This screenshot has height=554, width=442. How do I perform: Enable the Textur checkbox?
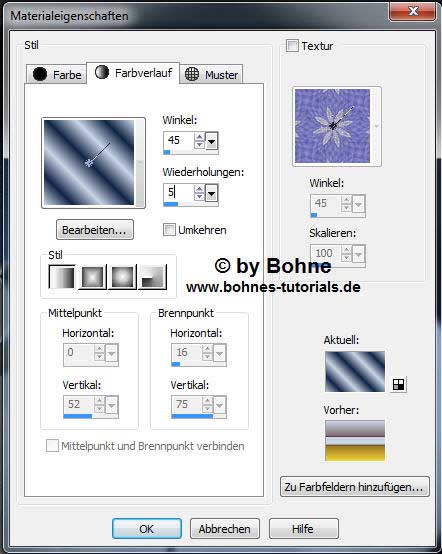[292, 46]
